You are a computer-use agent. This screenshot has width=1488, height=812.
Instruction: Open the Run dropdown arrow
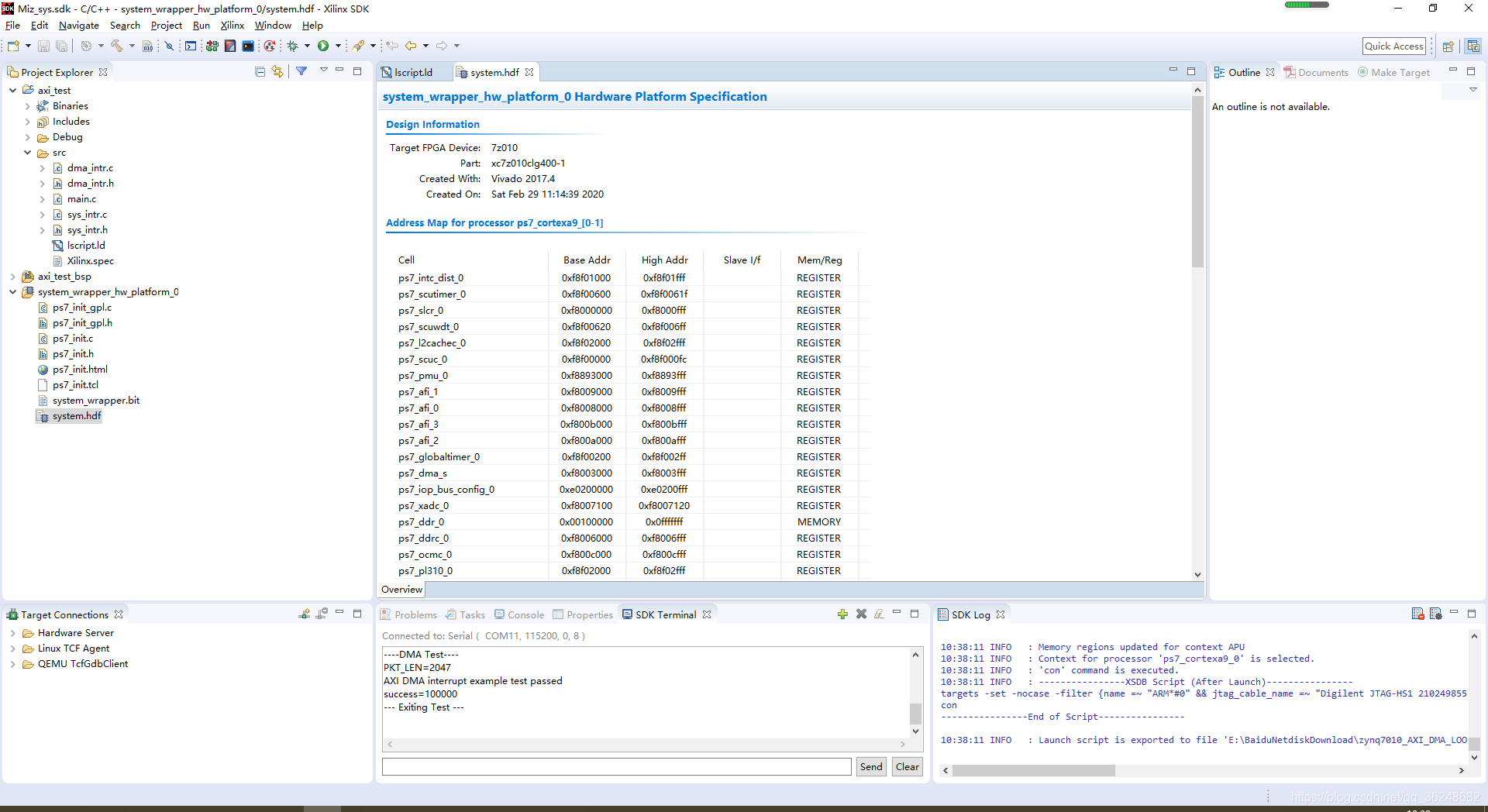pyautogui.click(x=338, y=46)
